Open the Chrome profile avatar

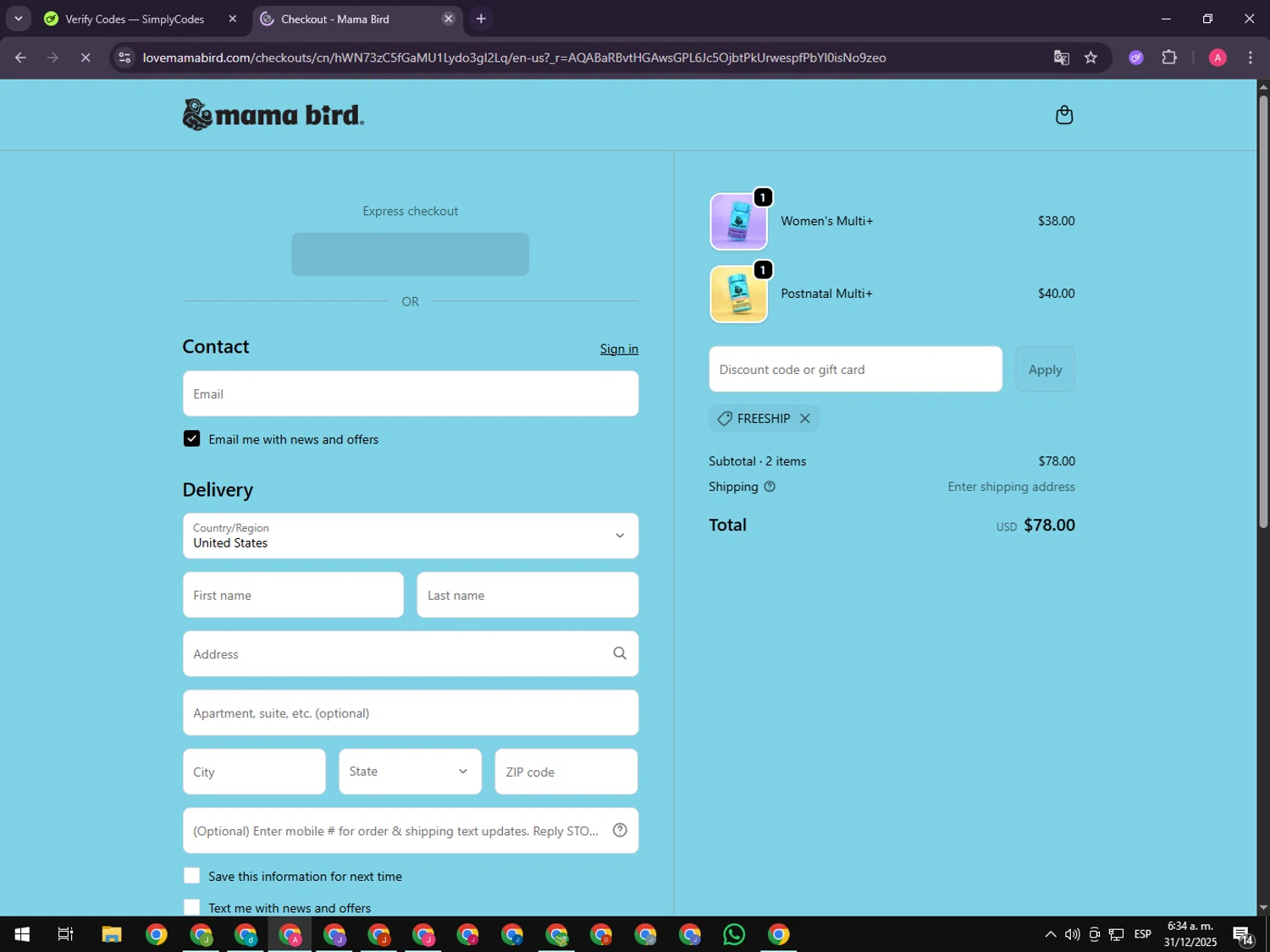tap(1218, 58)
